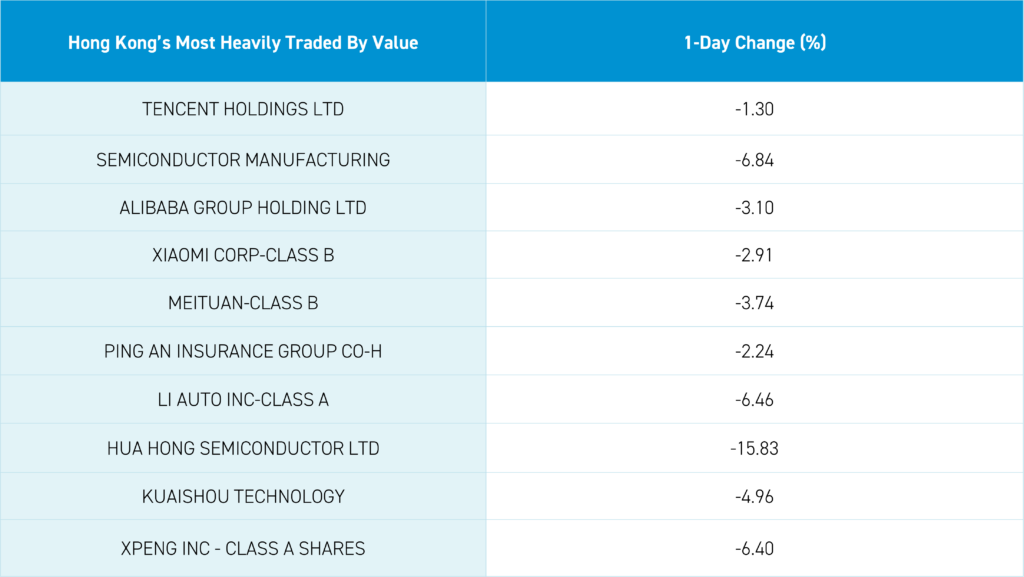Select the XIAOMI CORP-CLASS B cell
Image resolution: width=1024 pixels, height=577 pixels.
coord(243,255)
